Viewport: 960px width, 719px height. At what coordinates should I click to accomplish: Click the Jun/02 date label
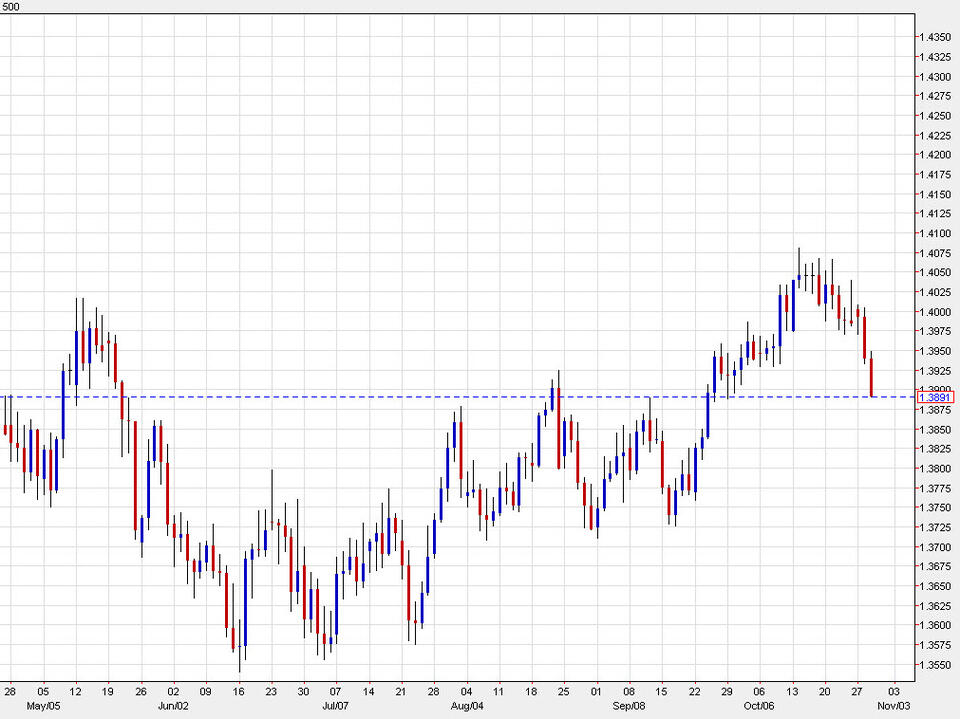(x=173, y=704)
